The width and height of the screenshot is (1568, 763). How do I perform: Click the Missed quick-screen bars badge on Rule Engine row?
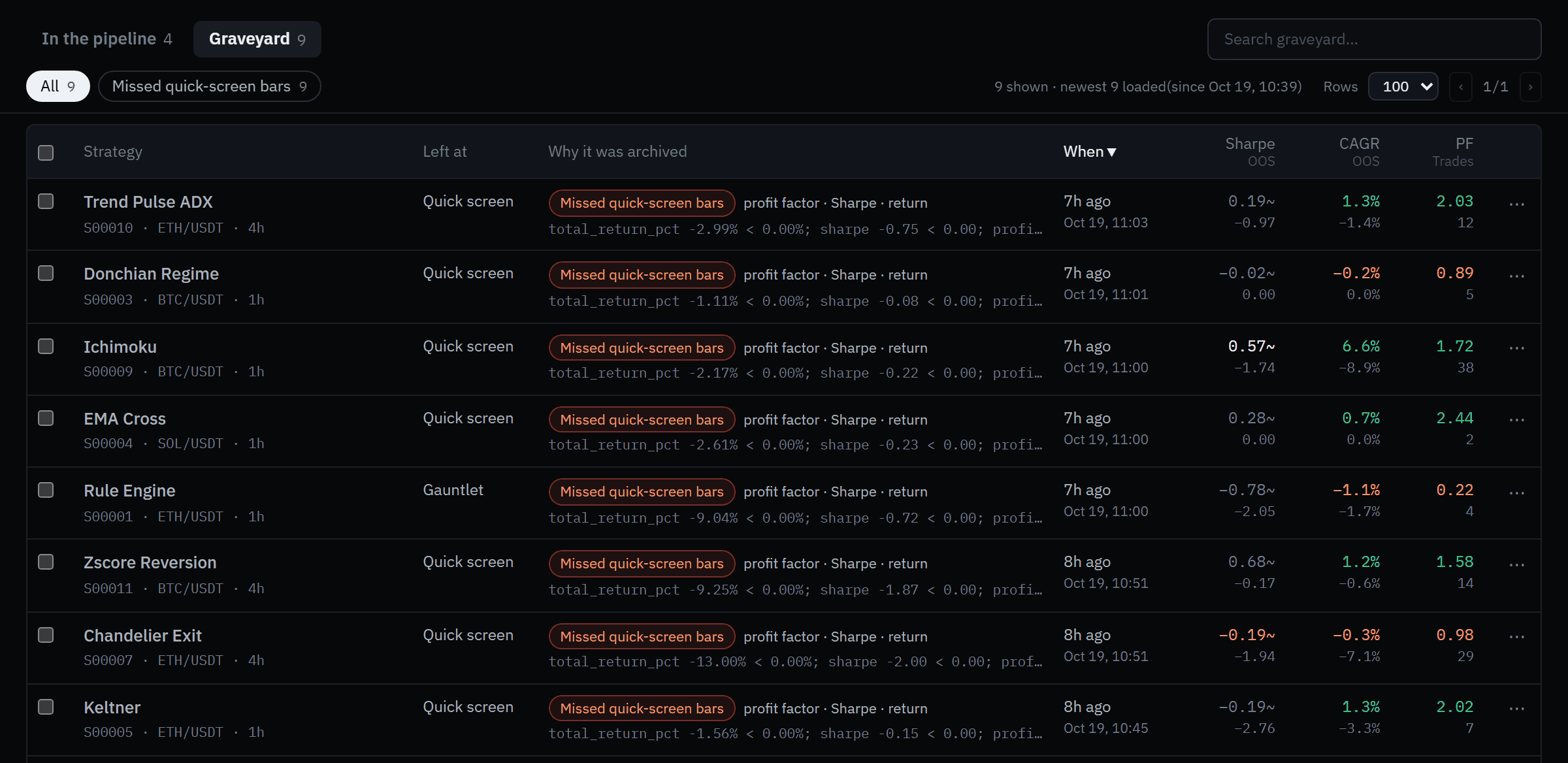point(642,492)
